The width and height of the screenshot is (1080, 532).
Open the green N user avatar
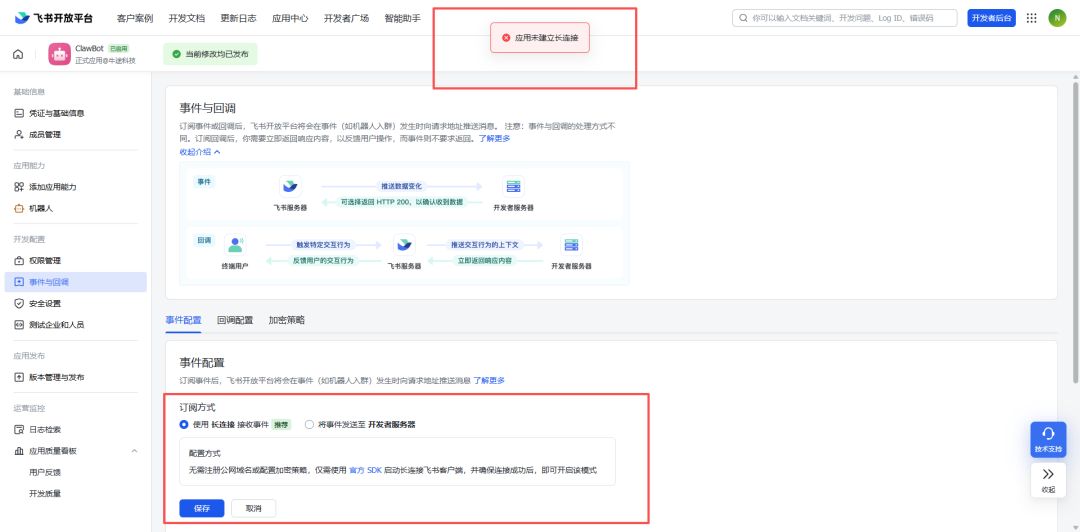coord(1057,18)
